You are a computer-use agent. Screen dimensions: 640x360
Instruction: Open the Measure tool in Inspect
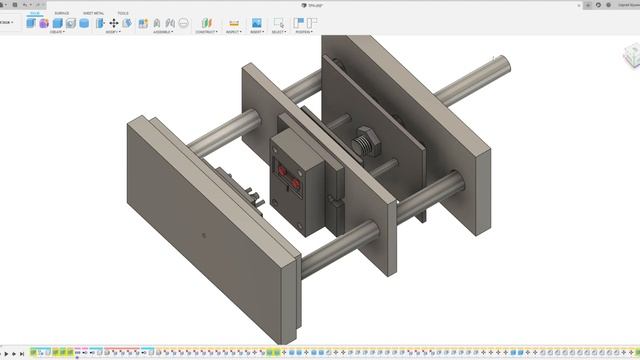(x=234, y=23)
